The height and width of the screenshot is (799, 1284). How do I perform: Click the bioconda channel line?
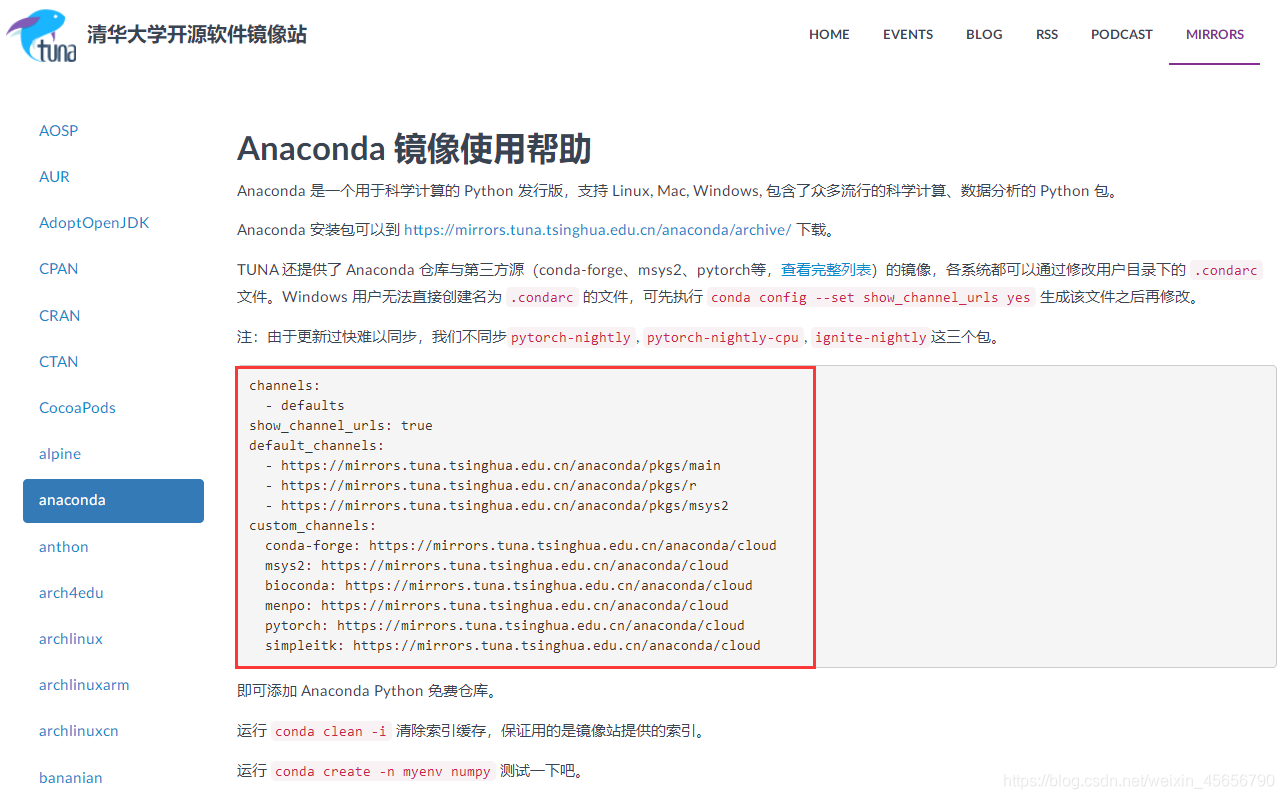[509, 585]
